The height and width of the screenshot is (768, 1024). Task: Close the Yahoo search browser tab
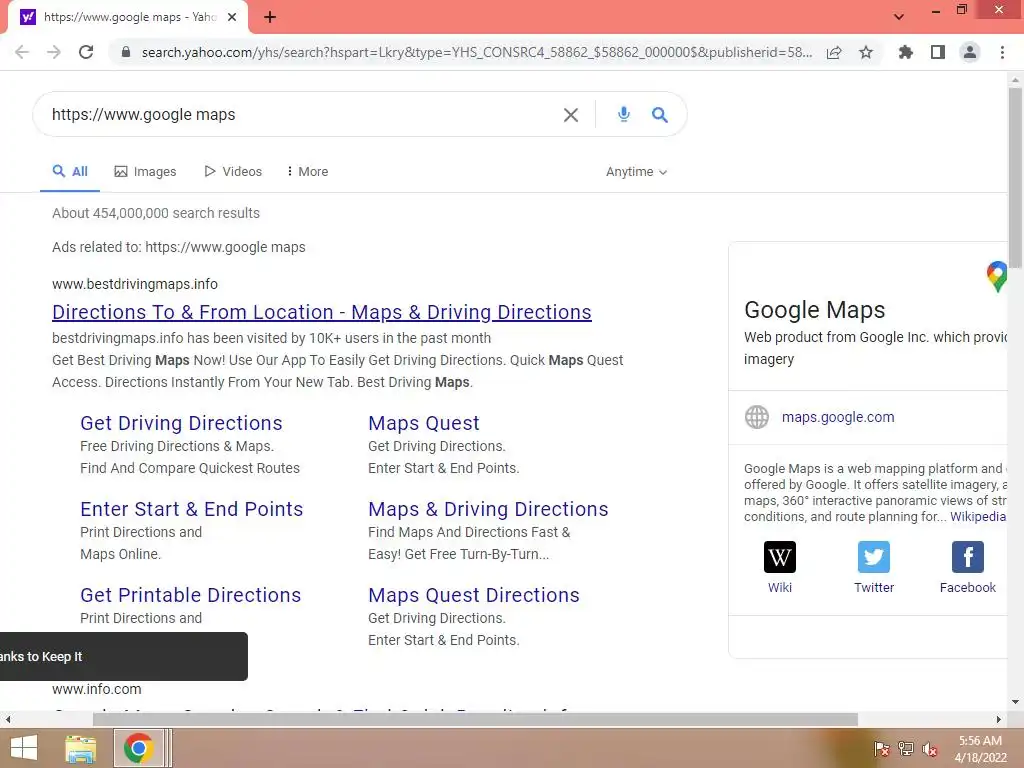point(232,17)
